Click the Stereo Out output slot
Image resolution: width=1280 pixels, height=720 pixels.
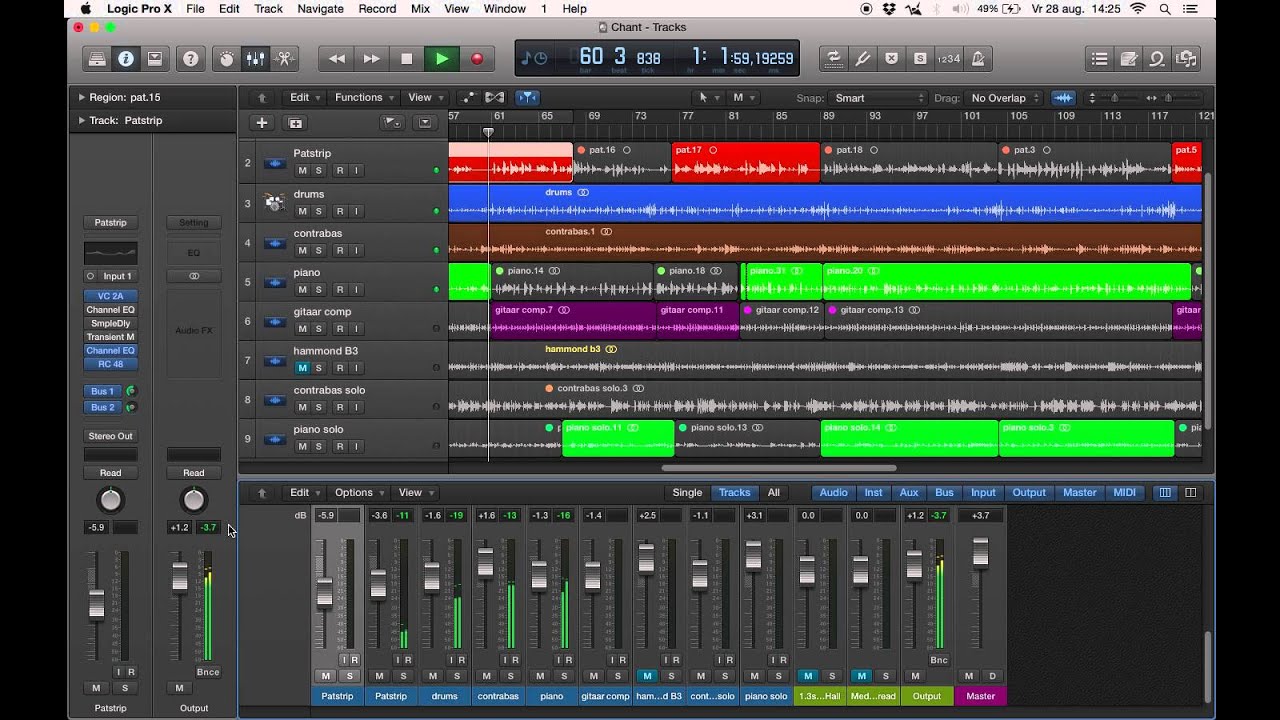(110, 436)
